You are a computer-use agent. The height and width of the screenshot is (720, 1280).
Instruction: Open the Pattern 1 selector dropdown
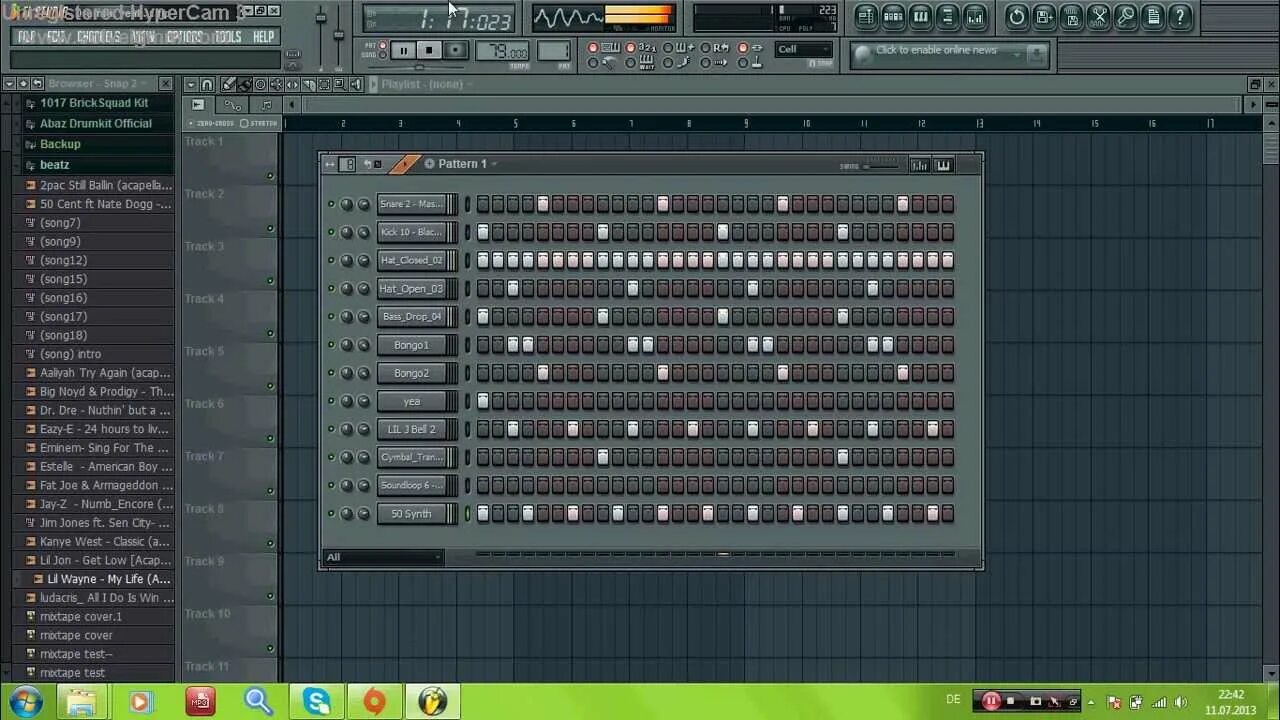coord(461,164)
